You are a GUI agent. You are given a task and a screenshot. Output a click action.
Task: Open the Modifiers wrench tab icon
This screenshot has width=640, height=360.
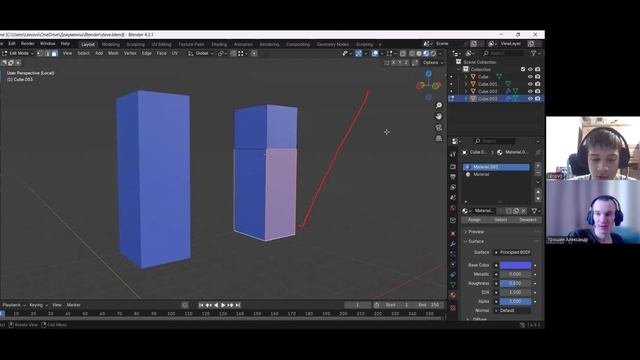click(453, 244)
